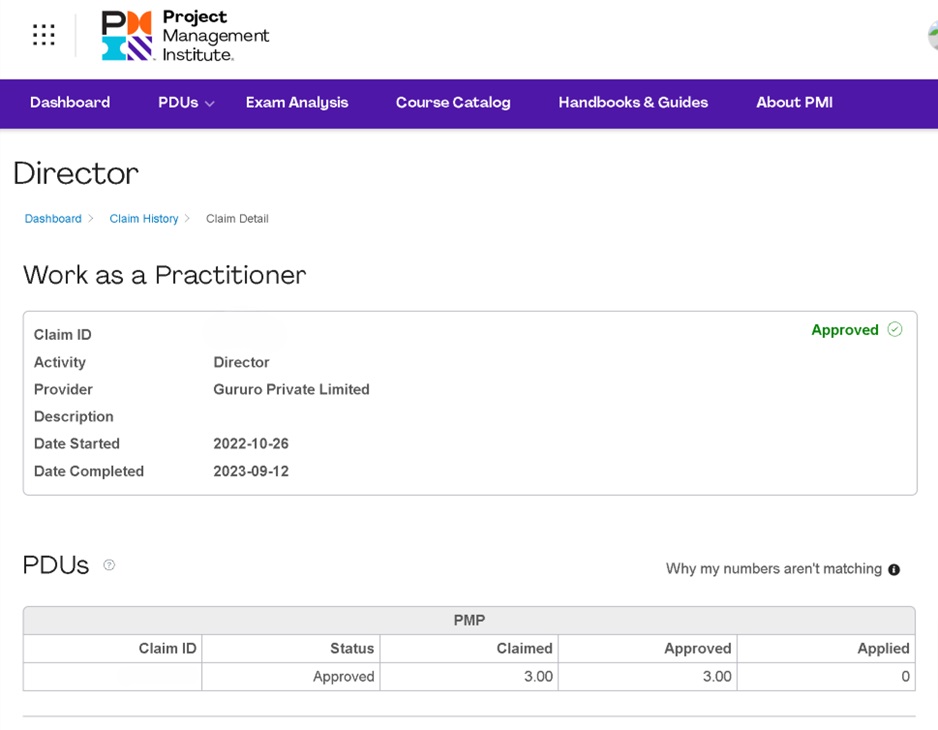Click the help icon beside PDUs heading
This screenshot has width=938, height=730.
pos(109,565)
